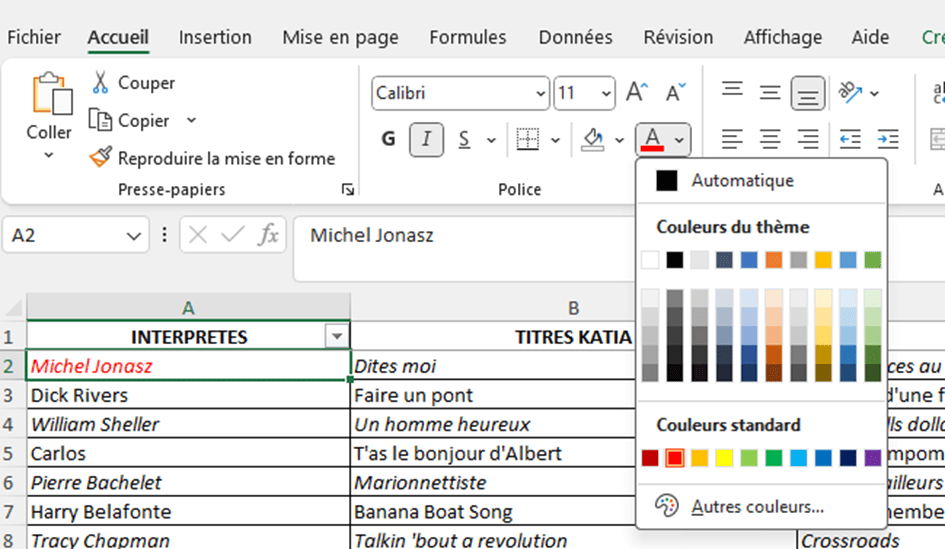945x549 pixels.
Task: Open the Calibri font name dropdown
Action: click(539, 93)
